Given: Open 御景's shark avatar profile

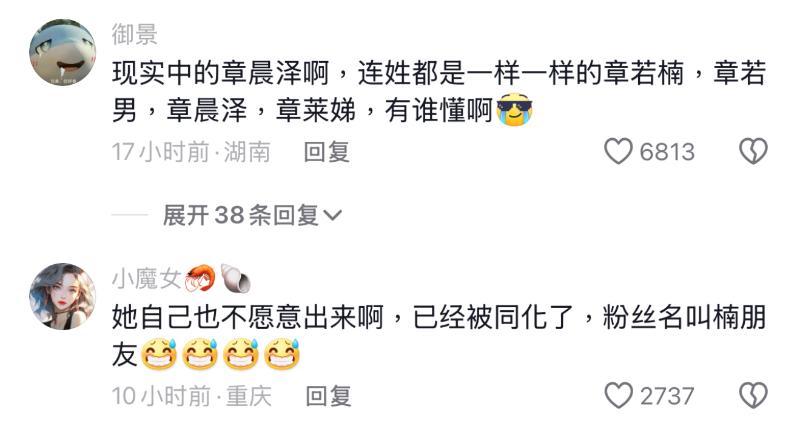Looking at the screenshot, I should (x=63, y=53).
